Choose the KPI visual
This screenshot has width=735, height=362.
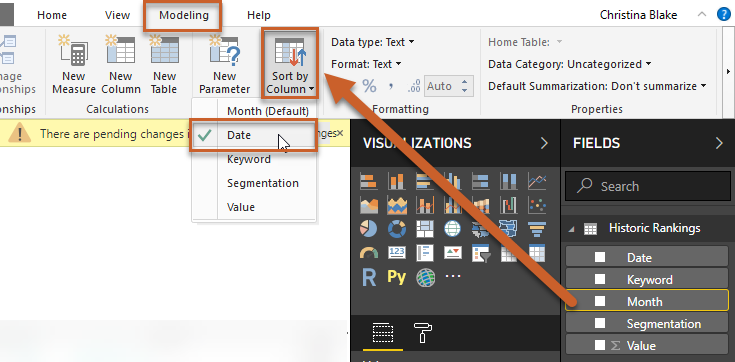[x=452, y=253]
